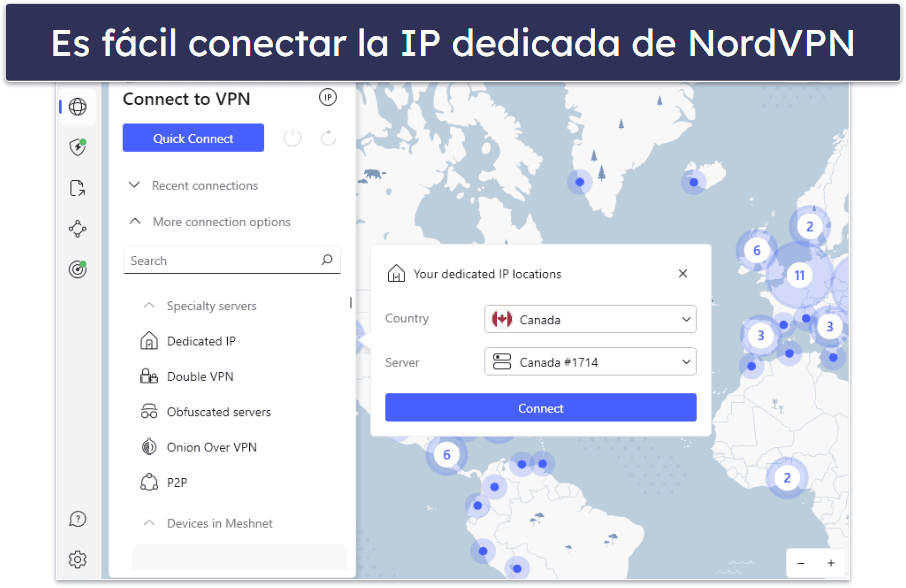Viewport: 906px width, 588px height.
Task: Click the circled IP icon beside Connect to VPN
Action: pyautogui.click(x=328, y=98)
